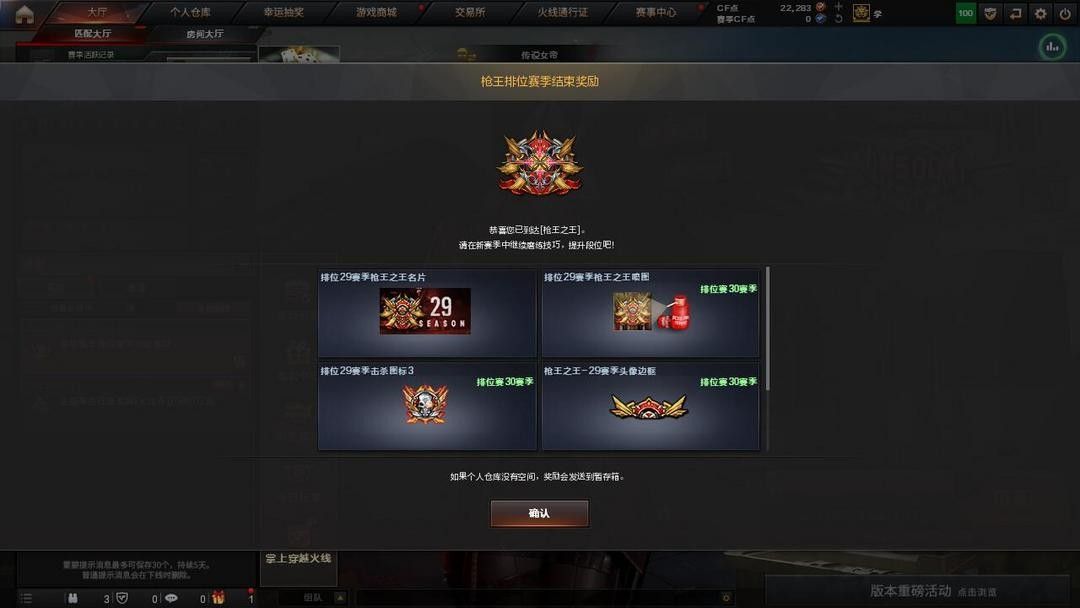Expand the 组队 team channel arrow
This screenshot has width=1080, height=608.
(340, 597)
